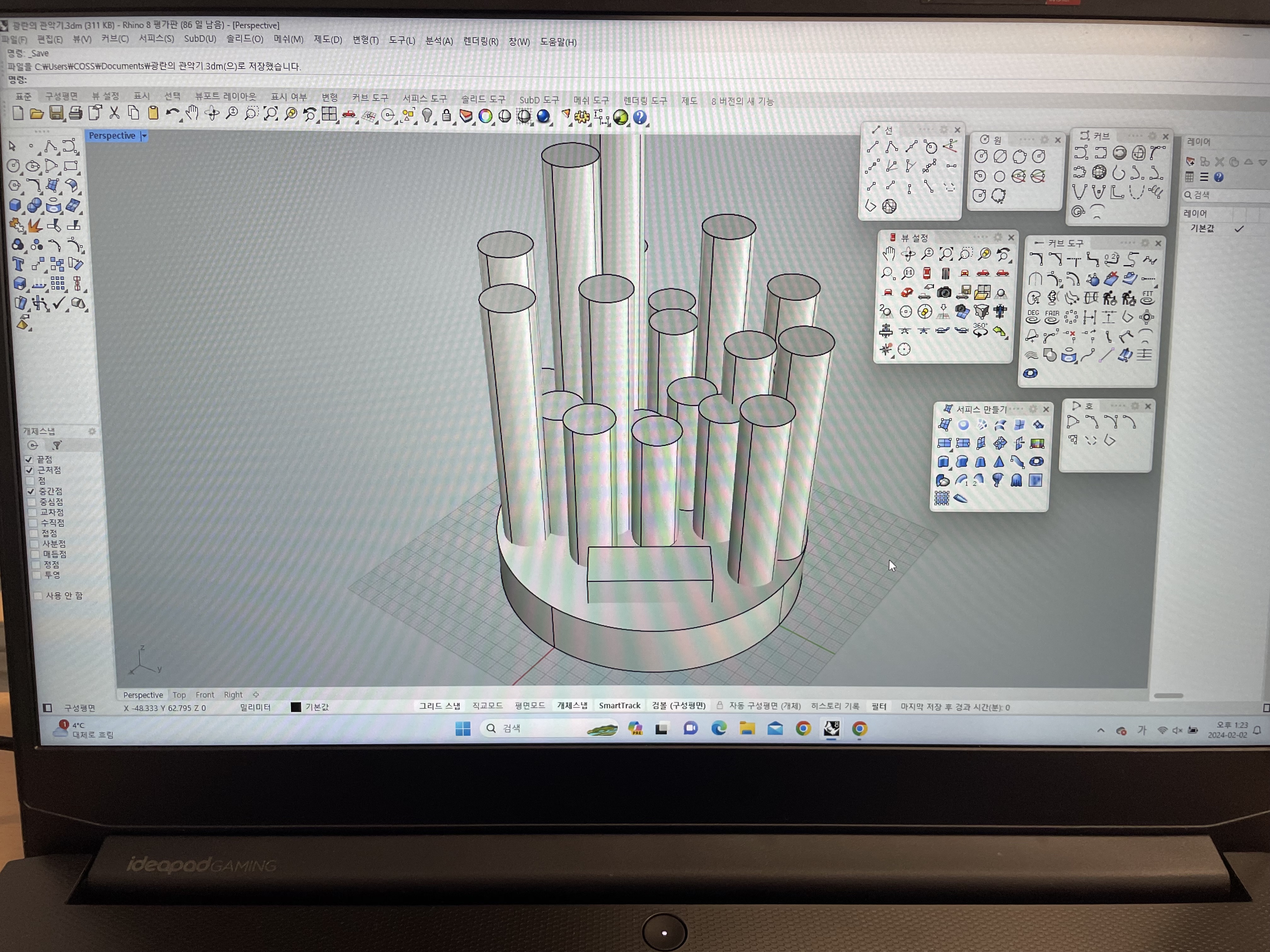Open the 솔리드(O) menu
The image size is (1270, 952).
244,39
